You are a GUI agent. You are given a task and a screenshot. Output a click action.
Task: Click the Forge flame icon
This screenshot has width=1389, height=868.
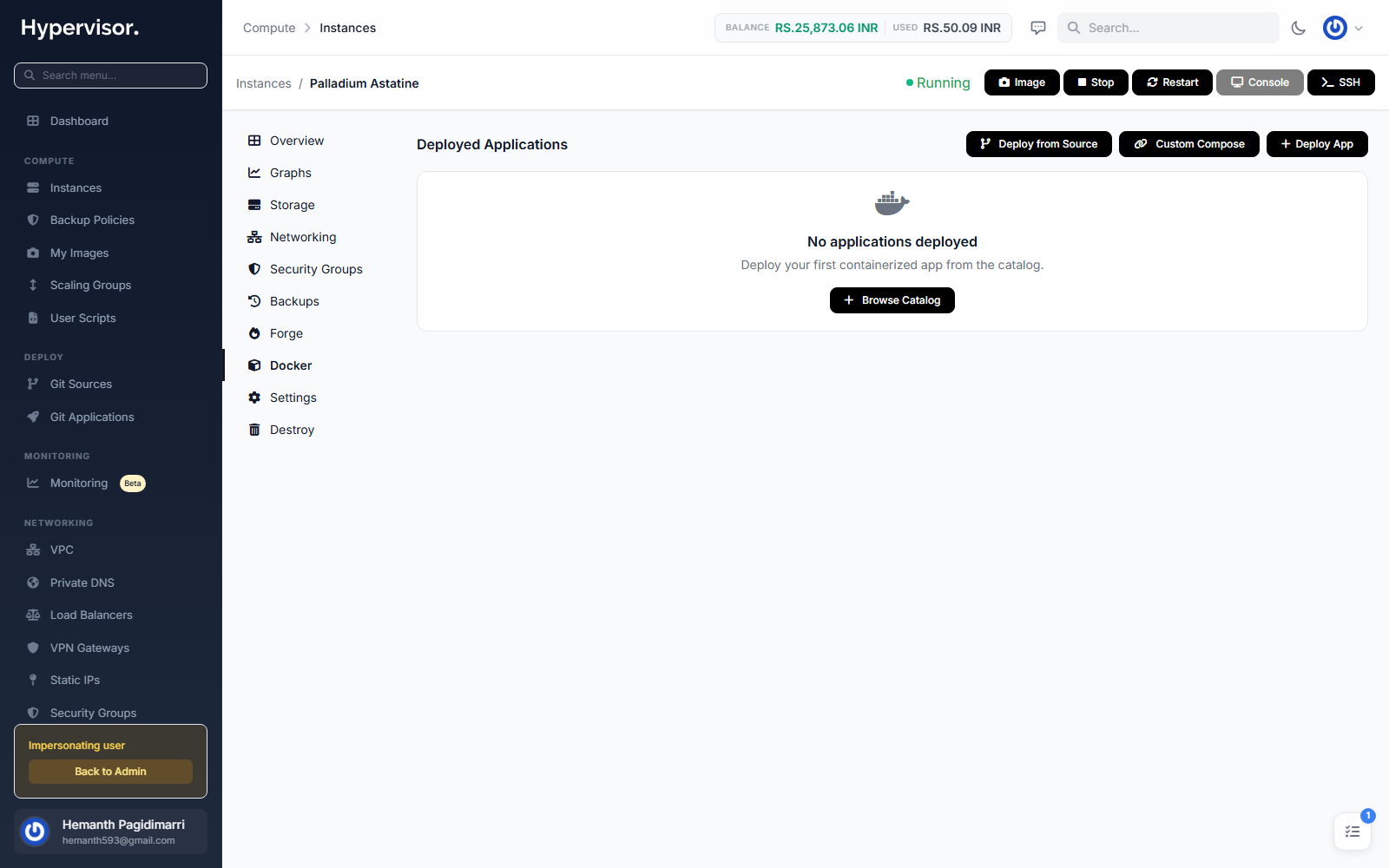click(x=254, y=333)
